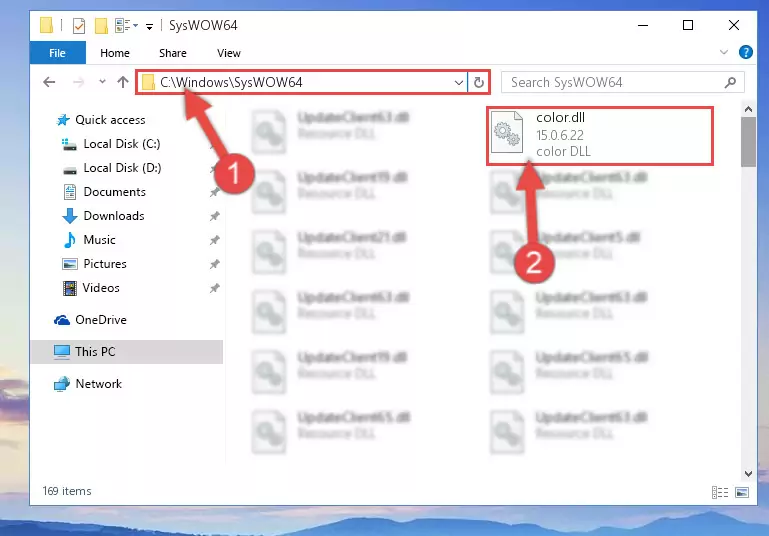Click the vertical scrollbar thumb
Viewport: 769px width, 536px height.
748,142
